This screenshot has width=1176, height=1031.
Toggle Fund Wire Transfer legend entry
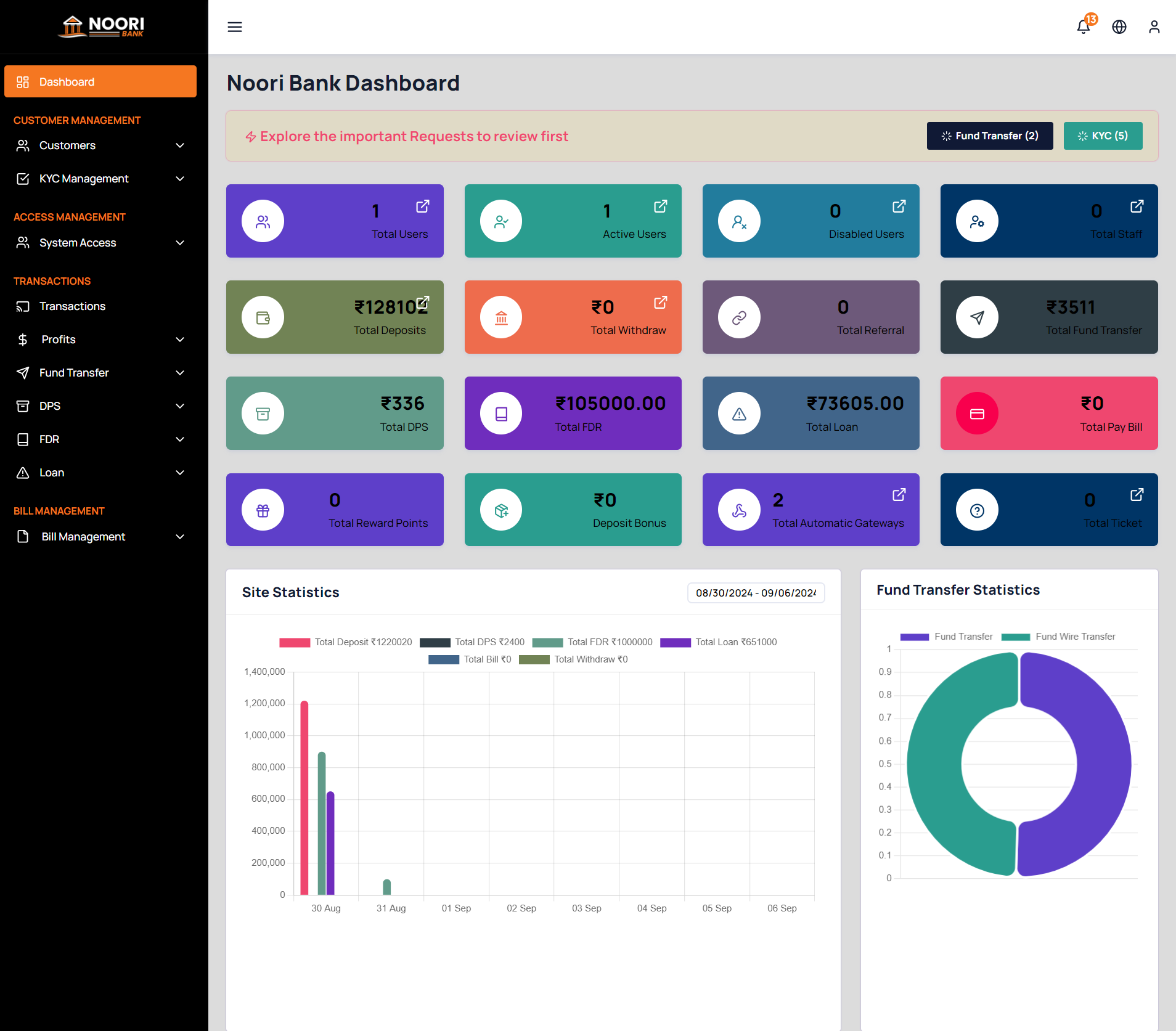(x=1058, y=637)
